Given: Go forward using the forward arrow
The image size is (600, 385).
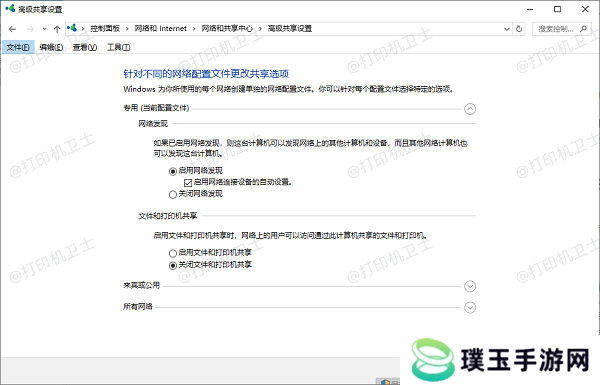Looking at the screenshot, I should (30, 29).
